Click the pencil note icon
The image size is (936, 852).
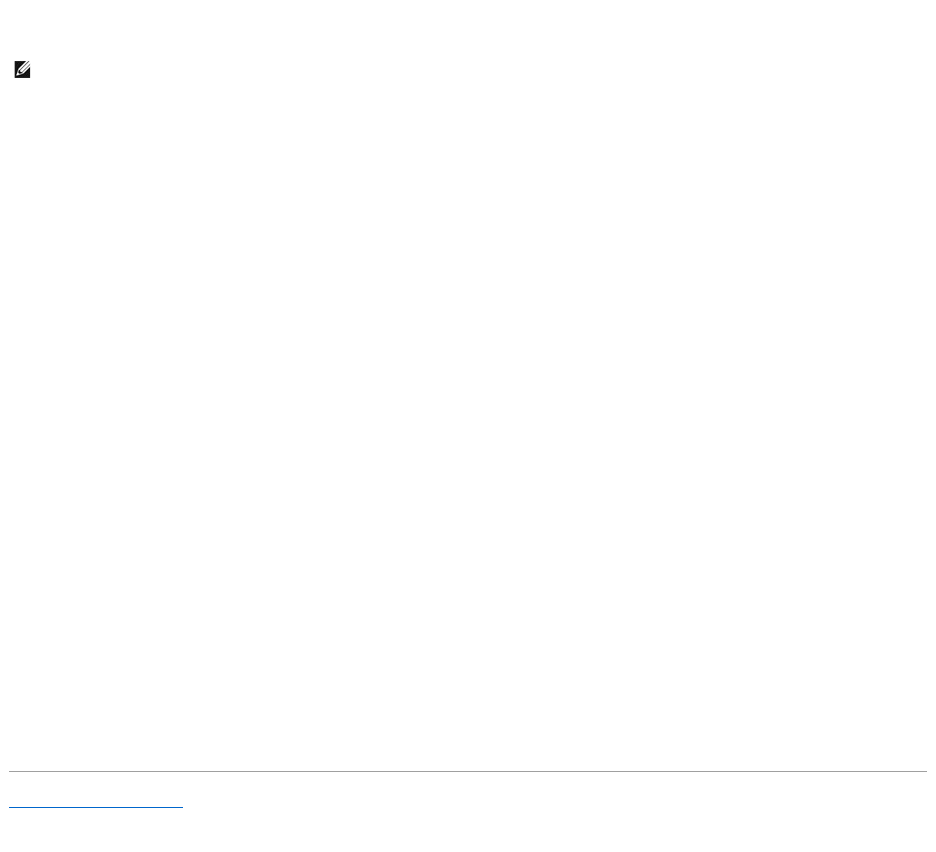pos(22,69)
